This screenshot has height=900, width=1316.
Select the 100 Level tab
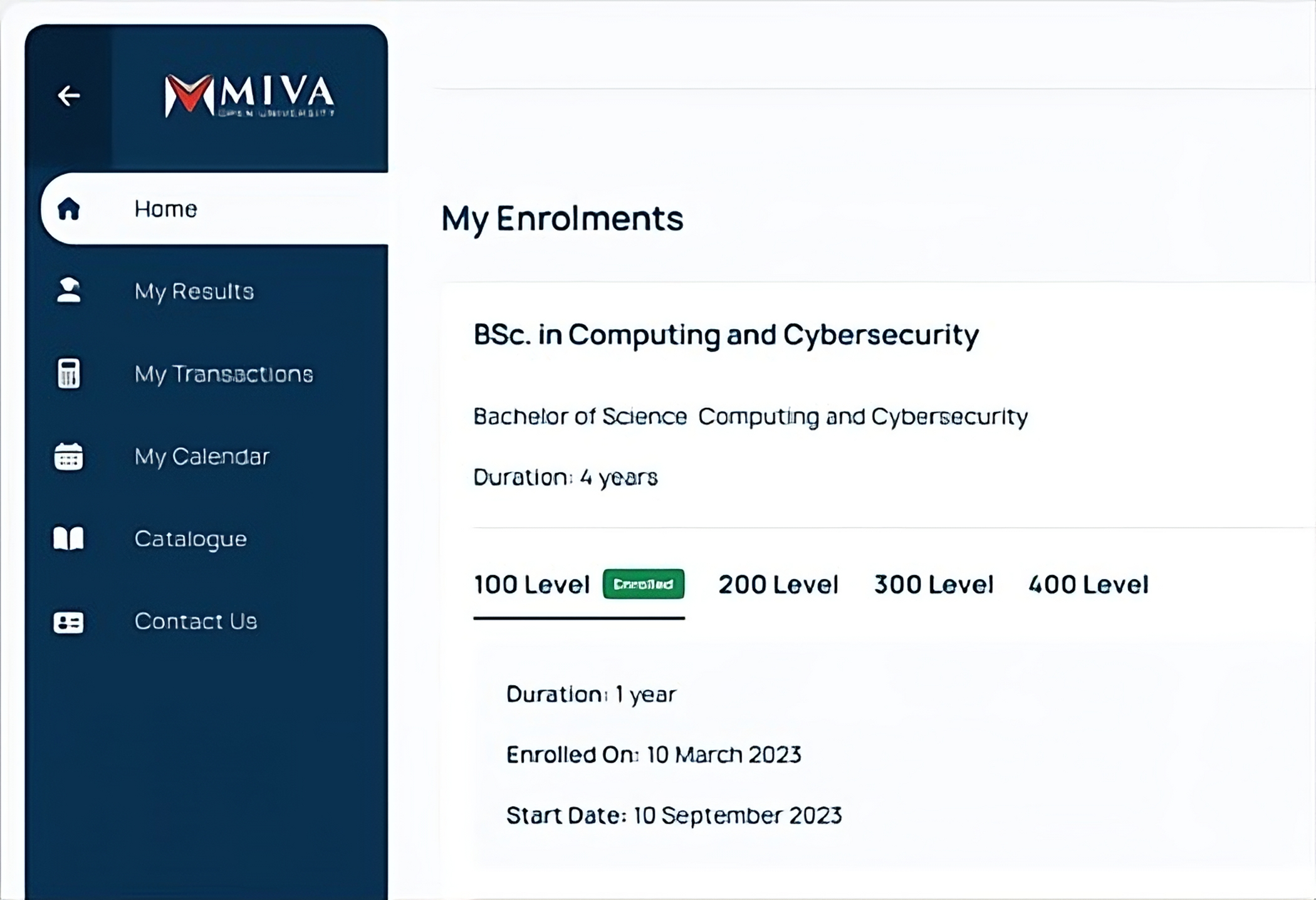[x=531, y=585]
